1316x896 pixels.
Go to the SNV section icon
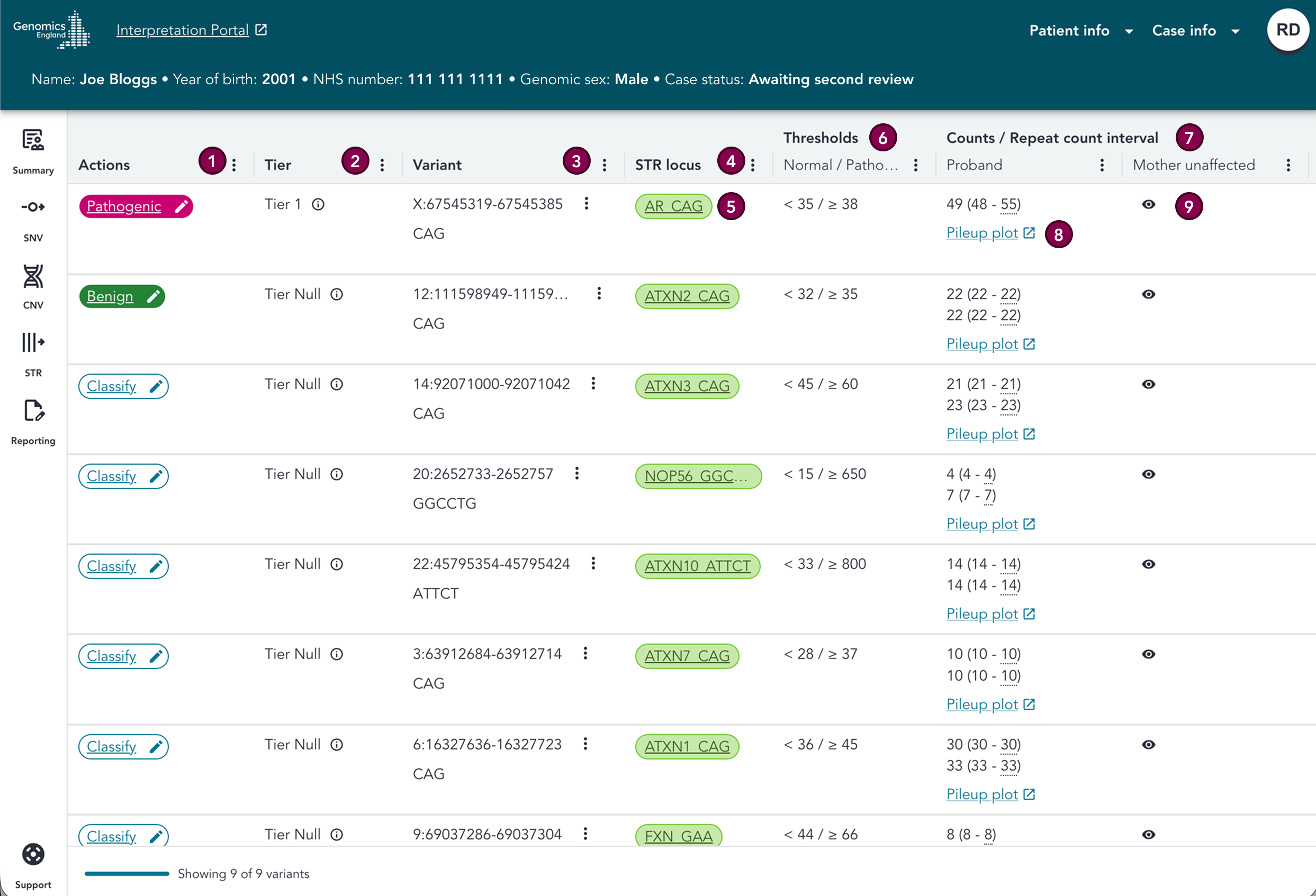(x=33, y=207)
